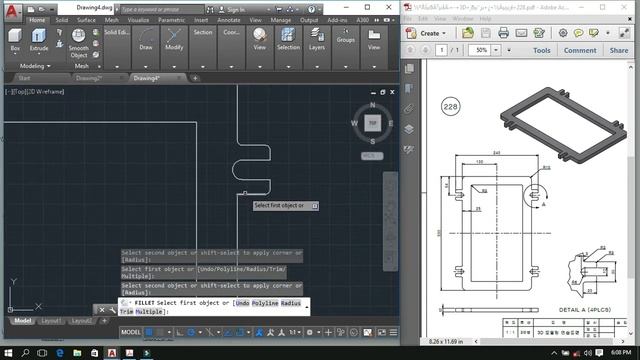The width and height of the screenshot is (640, 360).
Task: Click the View globe panel icon
Action: (x=260, y=36)
